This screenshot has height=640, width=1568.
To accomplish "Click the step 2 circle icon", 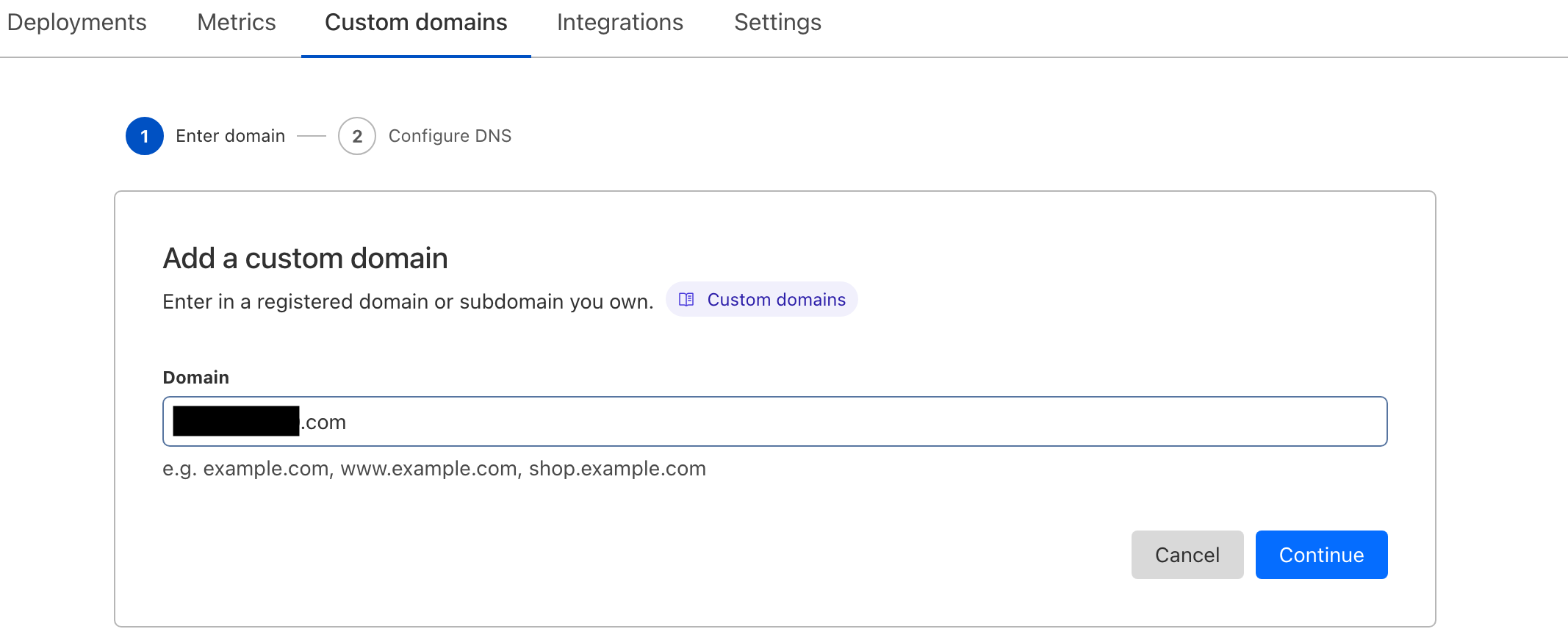I will (x=357, y=136).
